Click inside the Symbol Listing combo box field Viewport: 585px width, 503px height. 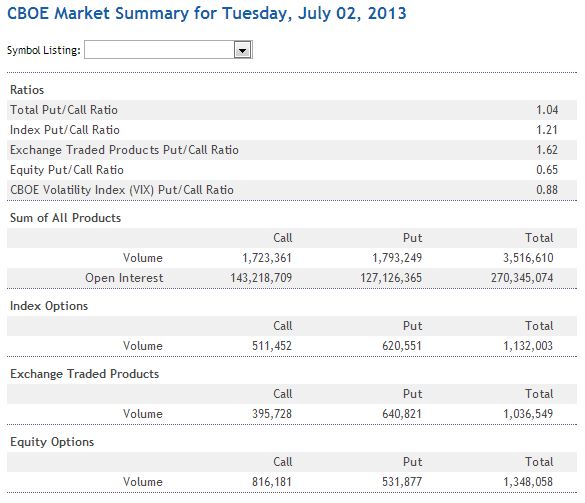click(x=160, y=50)
